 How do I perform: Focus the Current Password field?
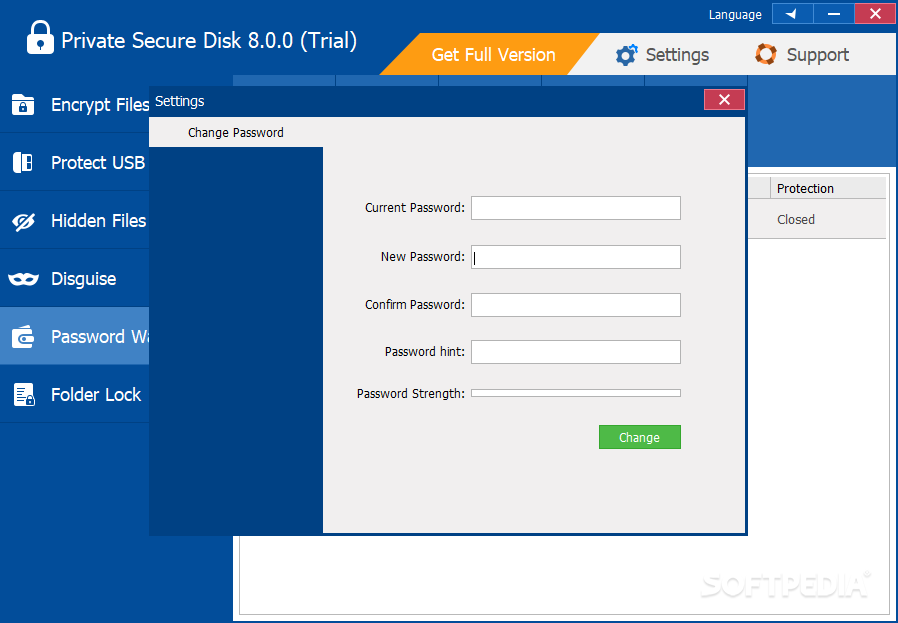[x=576, y=208]
